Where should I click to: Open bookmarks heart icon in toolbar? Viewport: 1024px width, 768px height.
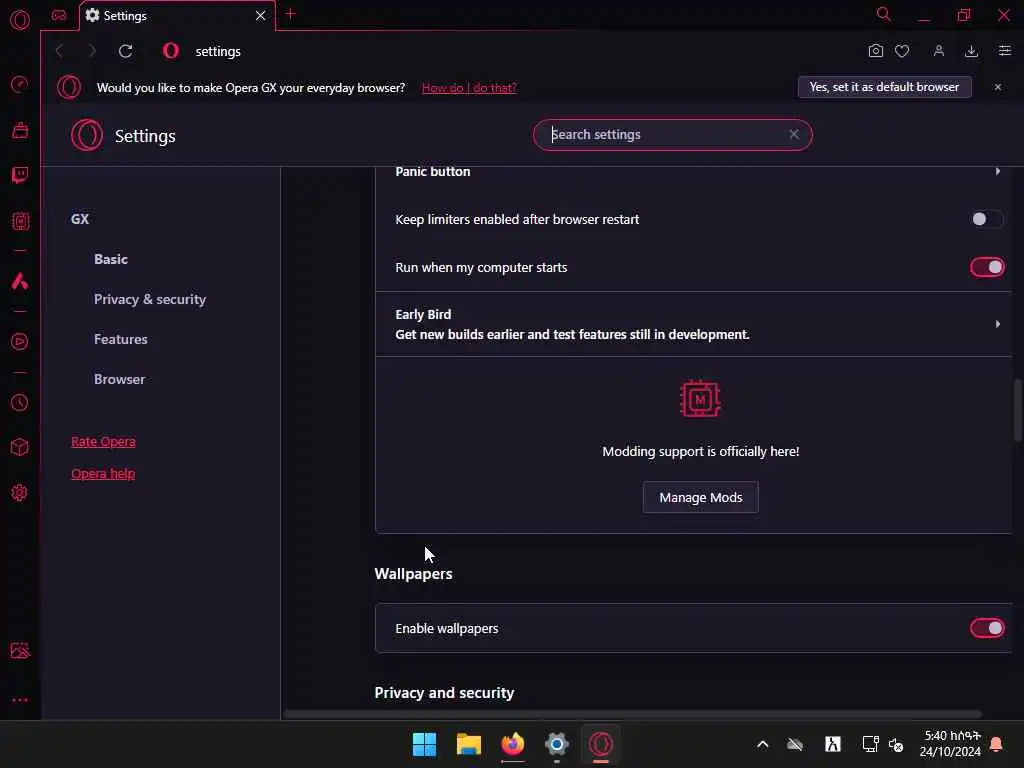tap(902, 51)
